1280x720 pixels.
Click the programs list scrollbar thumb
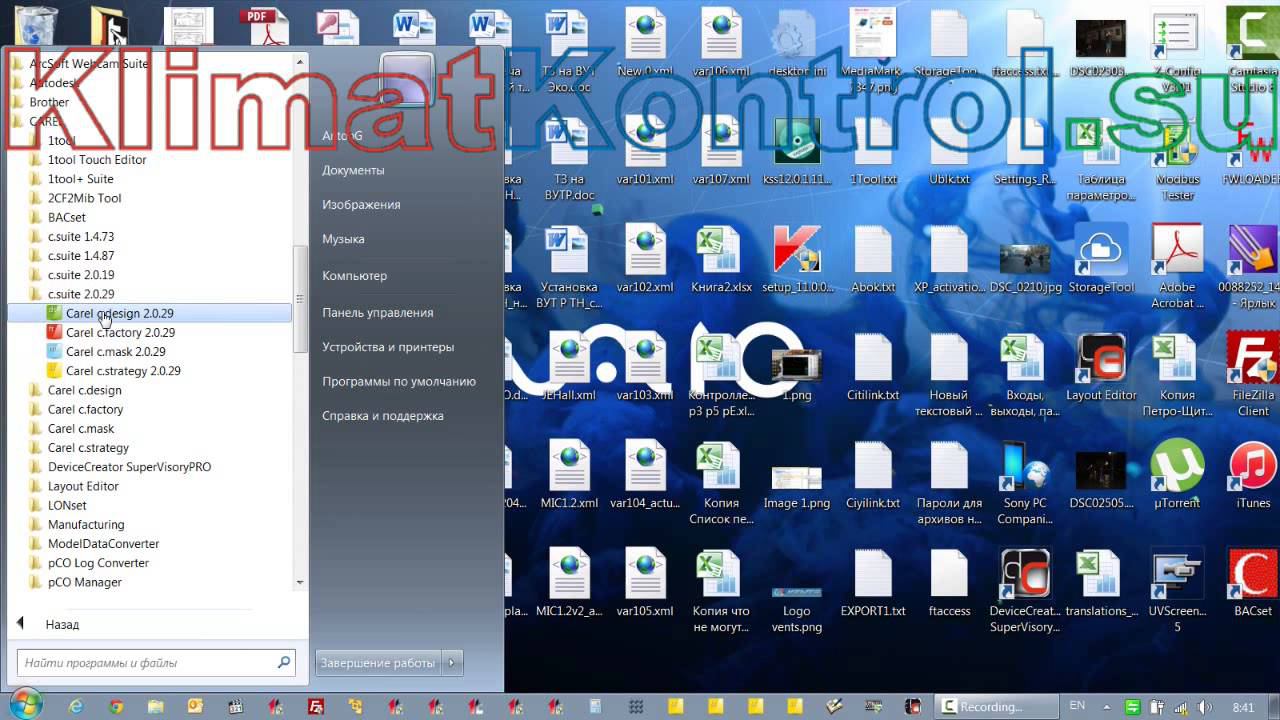coord(300,297)
